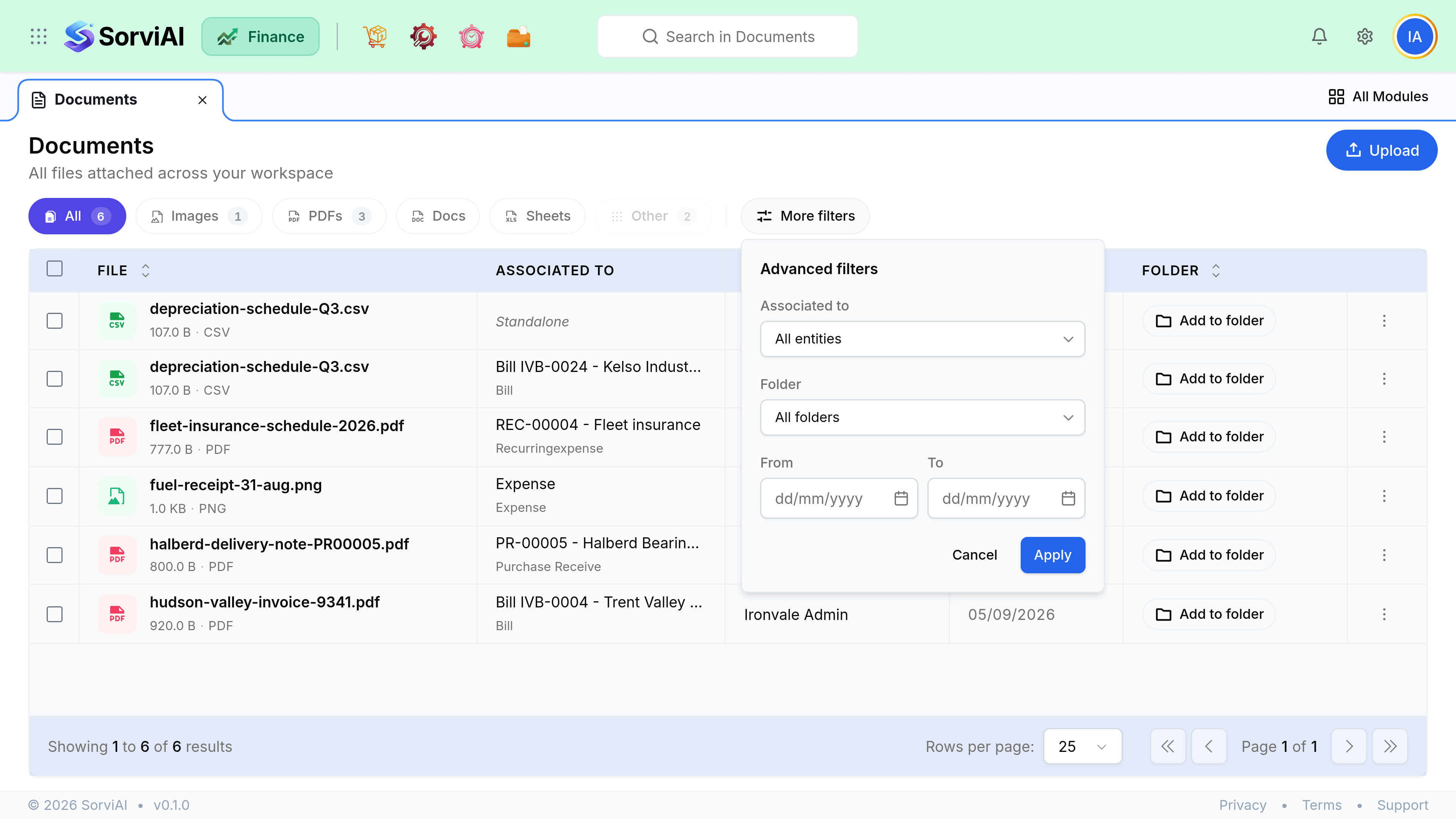
Task: Open the pink clock module icon
Action: point(471,37)
